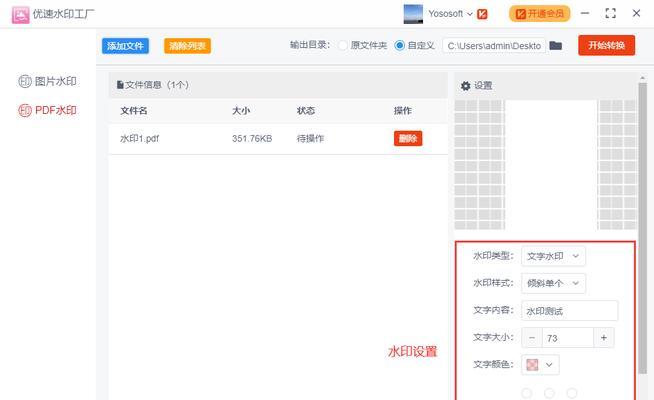Switch to the 图片水印 sidebar tab
The width and height of the screenshot is (654, 400).
47,81
